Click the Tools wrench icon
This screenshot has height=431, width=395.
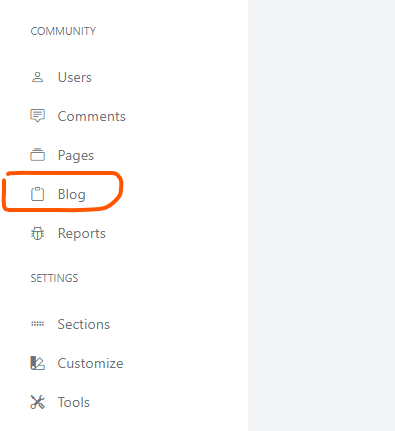(x=37, y=402)
